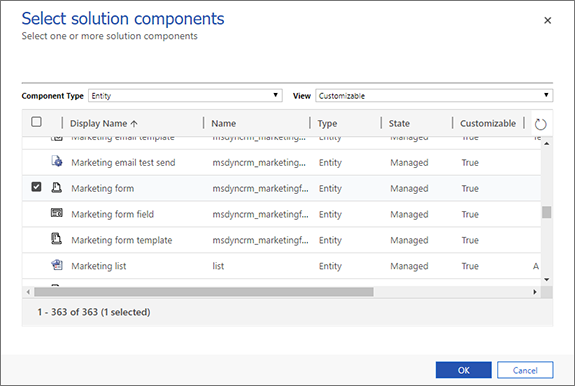Select the 'Marketing list' row text

coord(99,266)
